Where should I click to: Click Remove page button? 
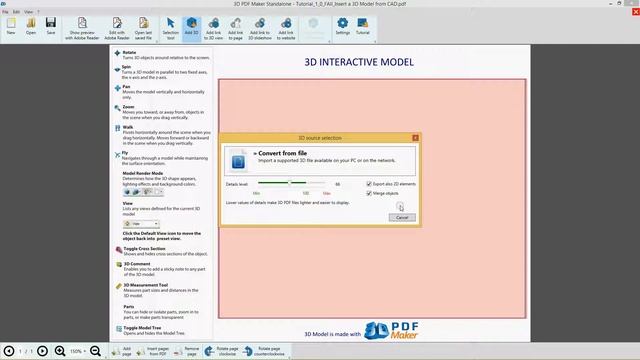(x=187, y=351)
